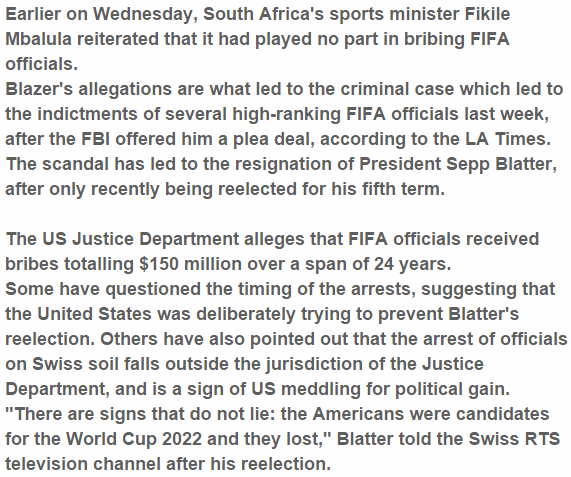The image size is (571, 477).
Task: Click "officials." ending the first paragraph
Action: click(x=42, y=64)
